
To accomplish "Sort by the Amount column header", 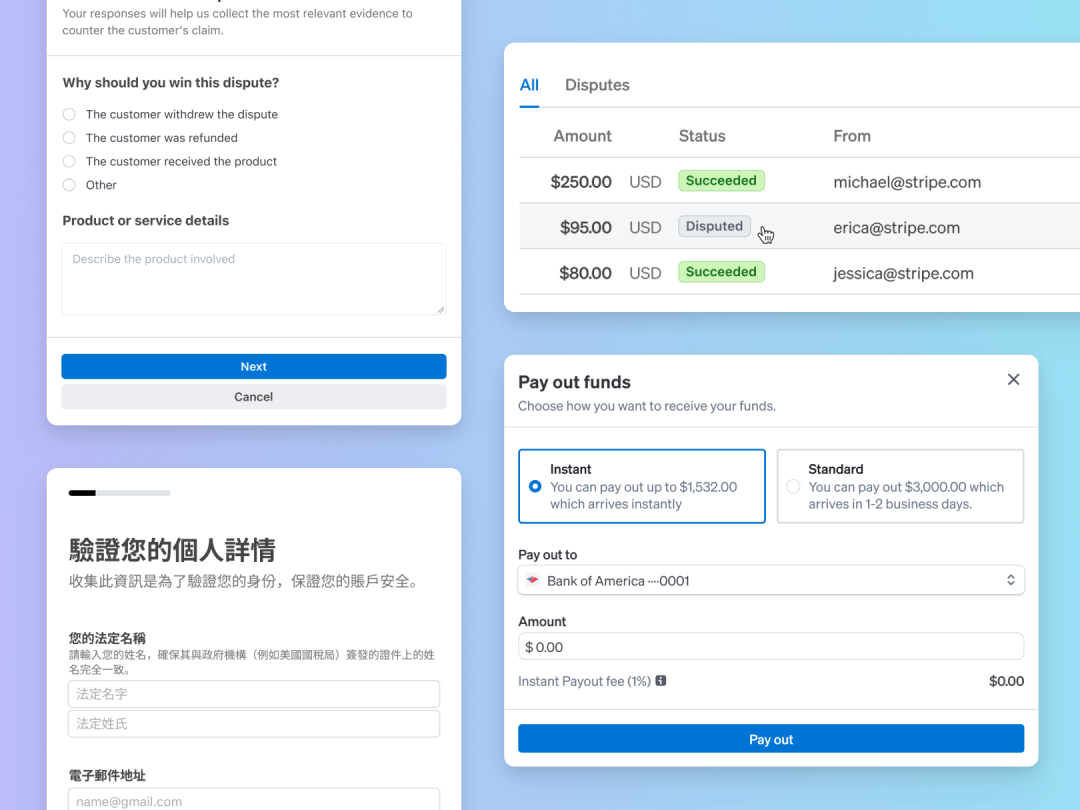I will (582, 136).
